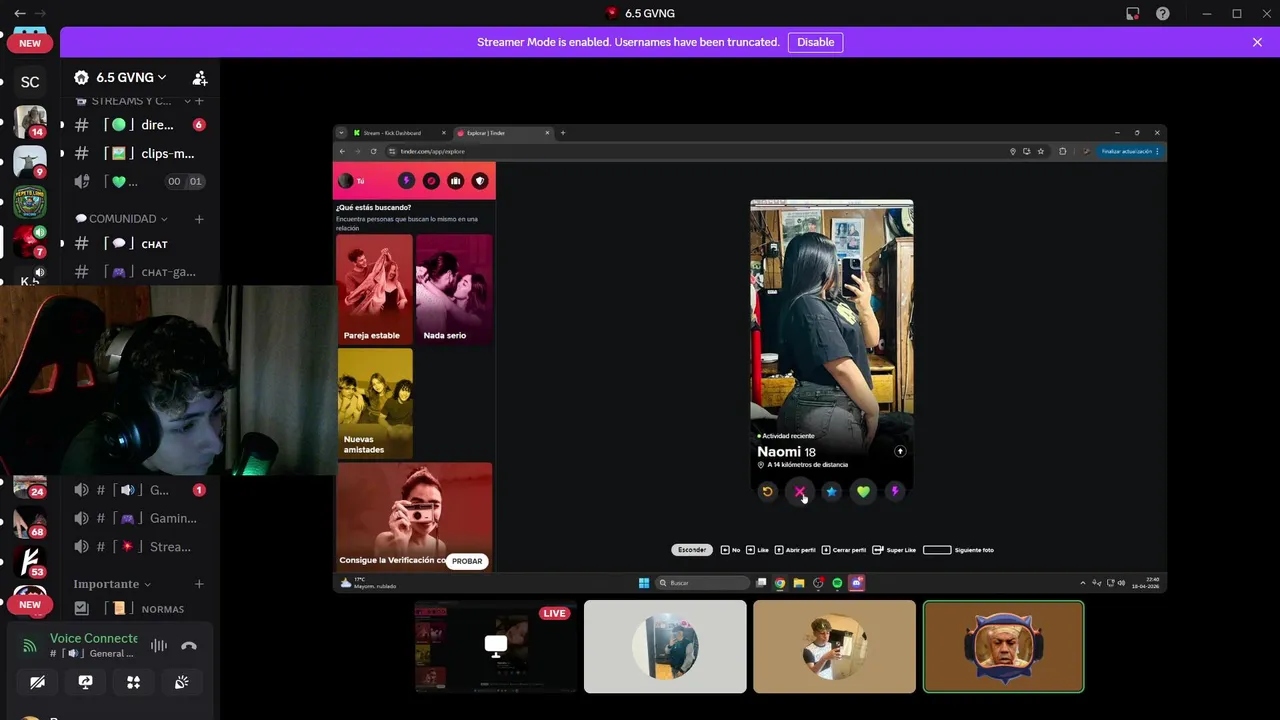Open the invite people icon
Image resolution: width=1280 pixels, height=720 pixels.
200,77
